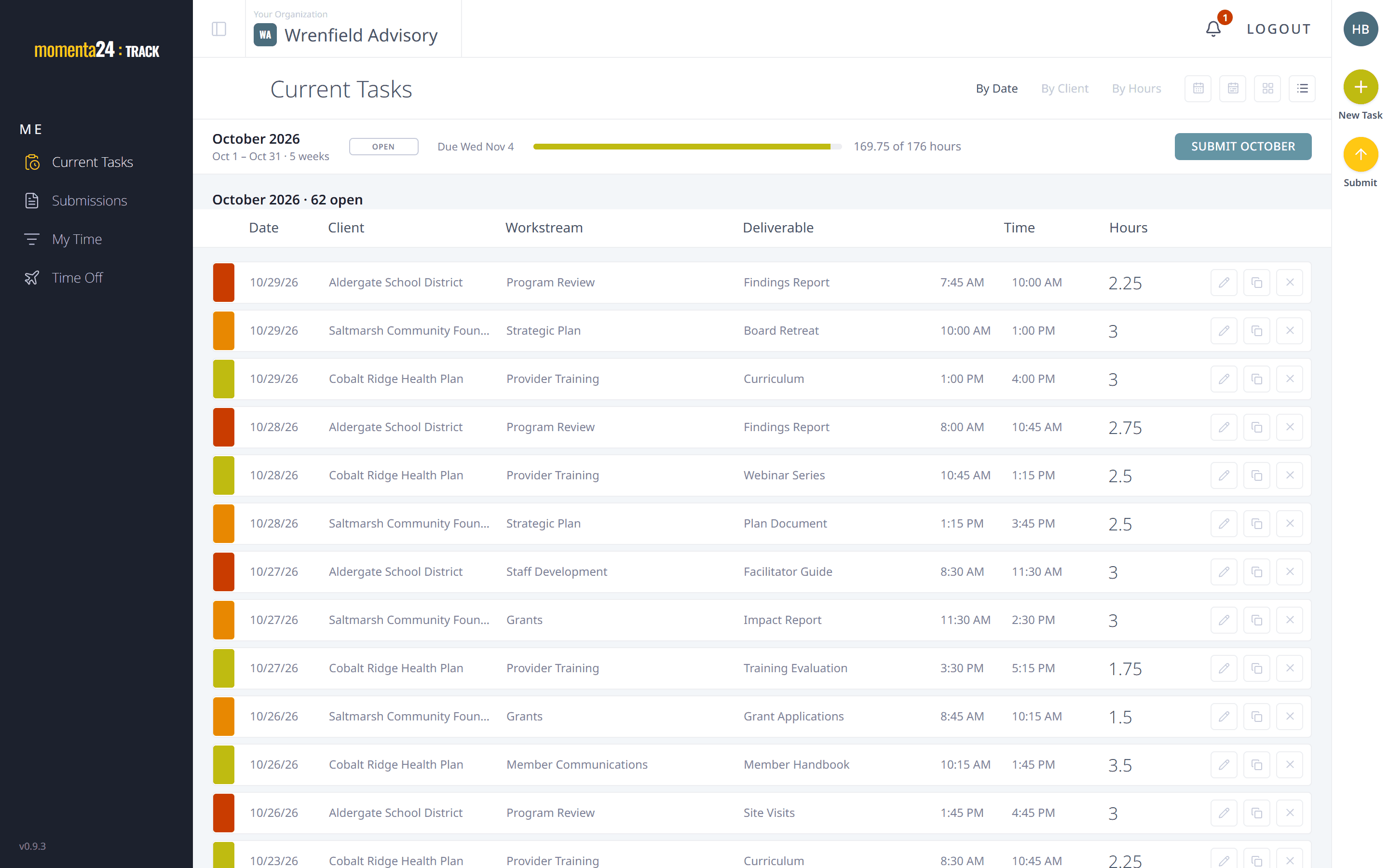The image size is (1389, 868).
Task: Switch to the week calendar view icon
Action: [x=1233, y=88]
